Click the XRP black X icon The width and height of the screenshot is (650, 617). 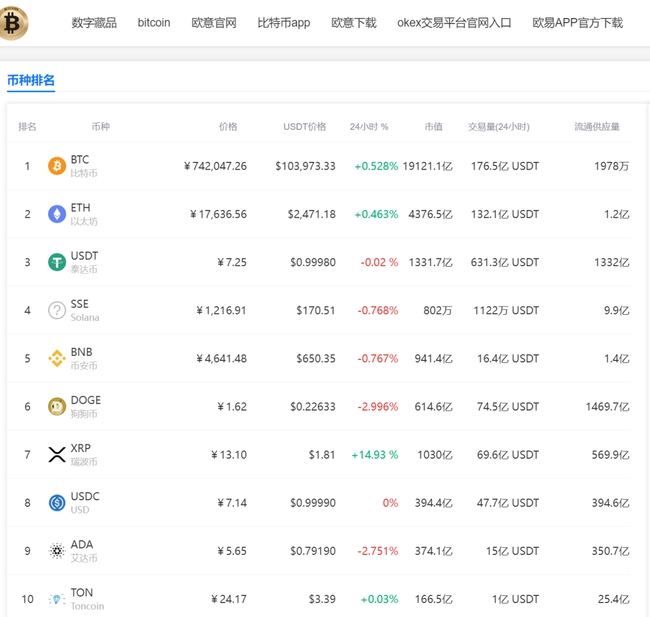[x=57, y=454]
